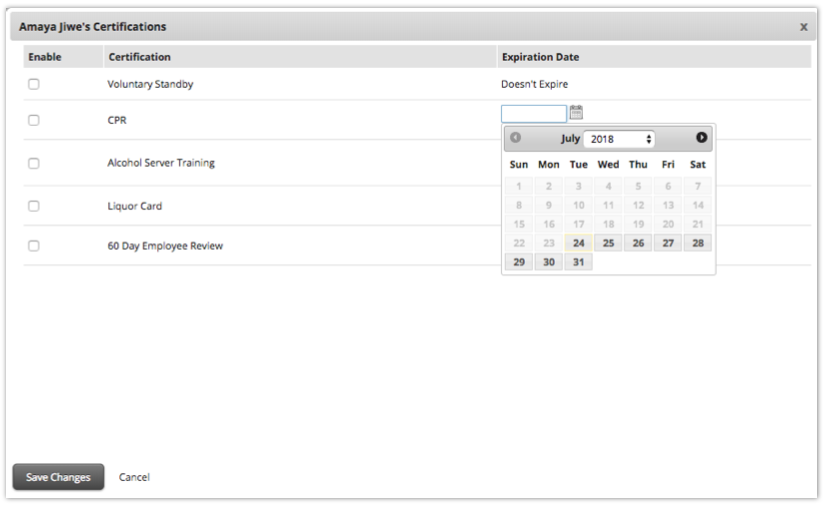Viewport: 826px width, 507px height.
Task: Tick the Alcohol Server Training checkbox
Action: 34,163
